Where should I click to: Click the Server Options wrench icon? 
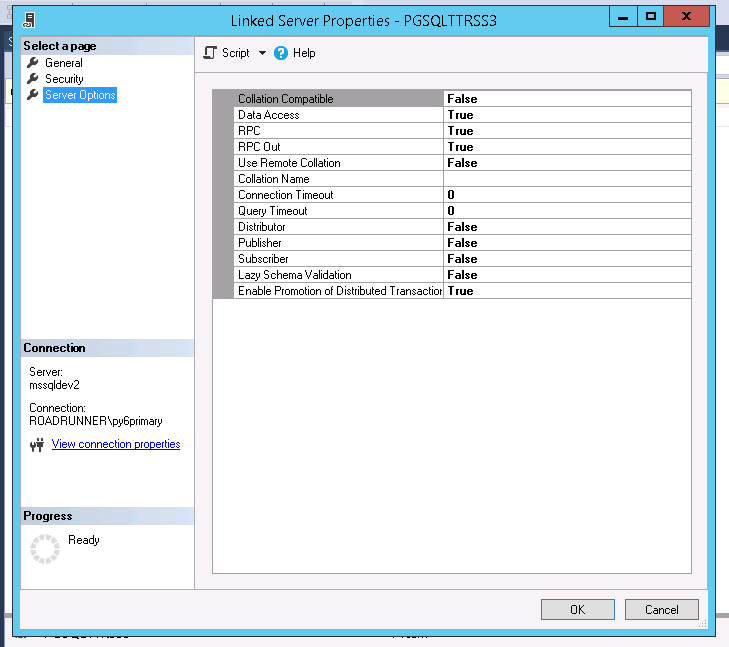(x=32, y=95)
